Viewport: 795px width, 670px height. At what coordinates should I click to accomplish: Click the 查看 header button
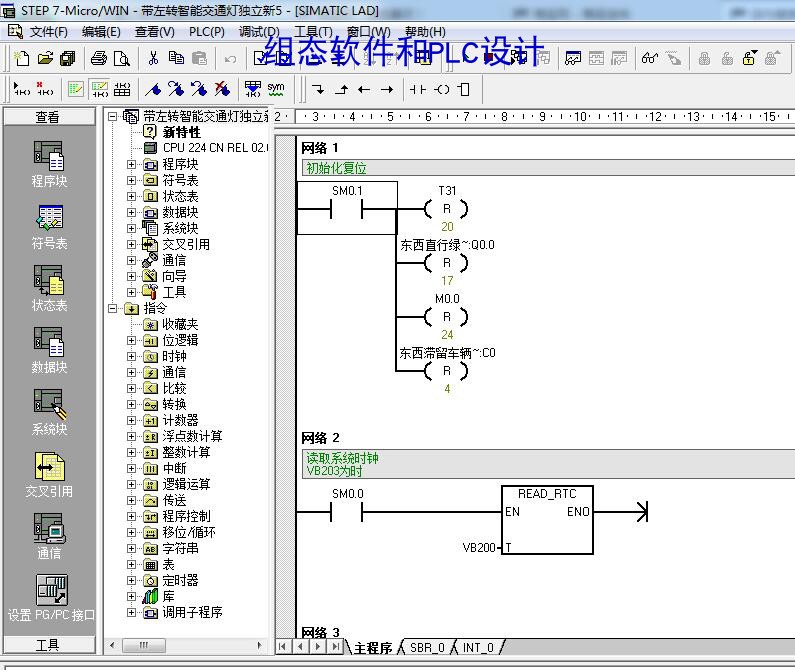(x=49, y=117)
